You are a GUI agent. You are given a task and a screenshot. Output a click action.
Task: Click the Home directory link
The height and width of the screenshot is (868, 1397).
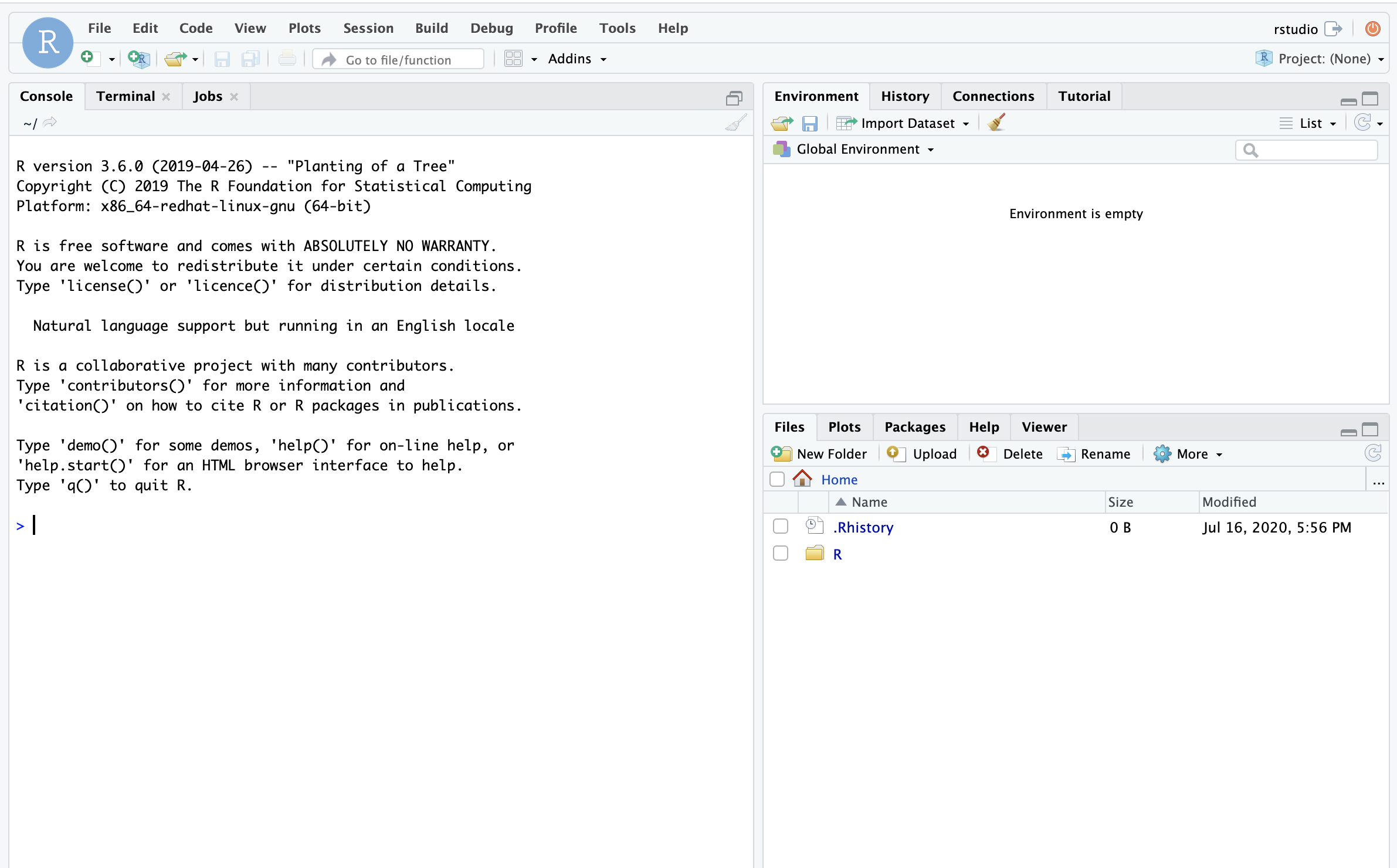pos(839,480)
